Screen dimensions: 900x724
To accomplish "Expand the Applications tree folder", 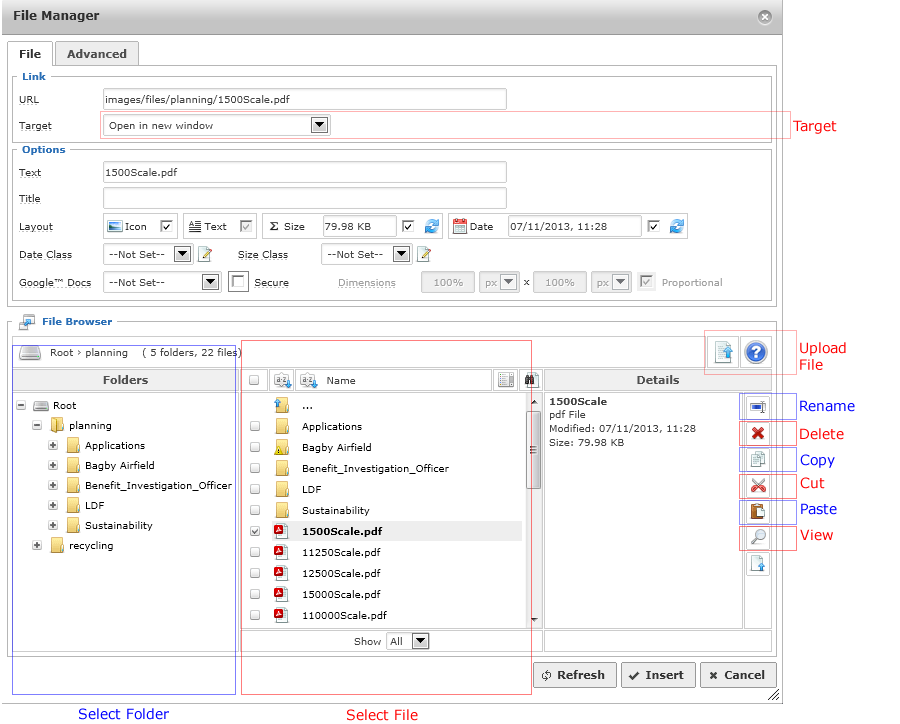I will pos(53,446).
